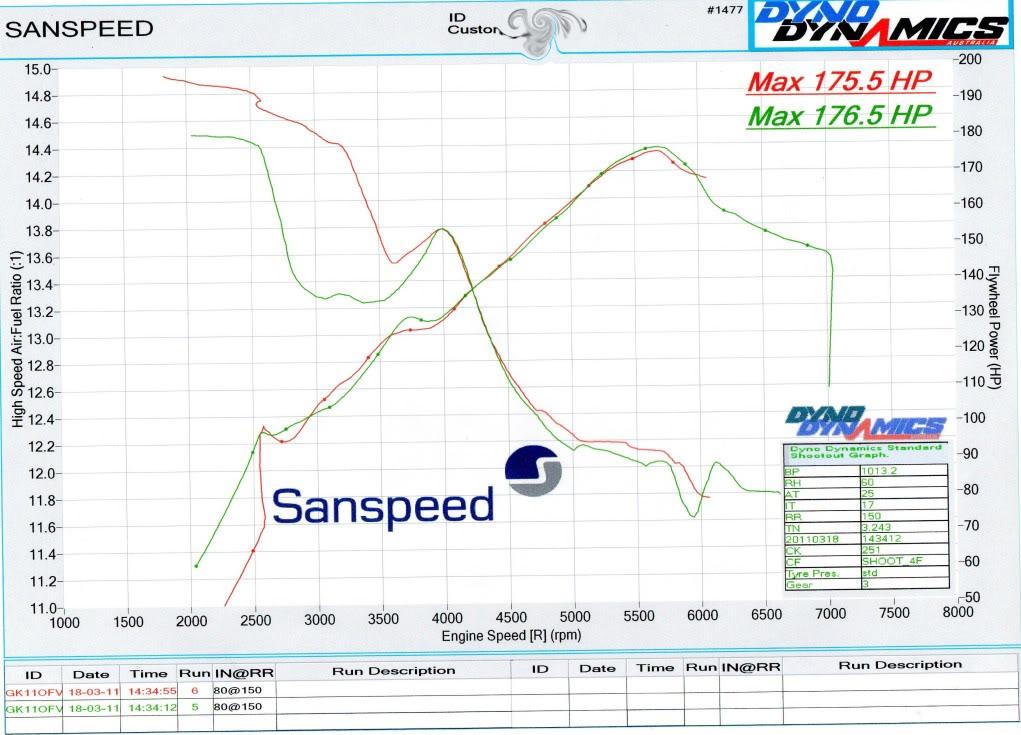Click the 130 HP tick on power axis
This screenshot has height=735, width=1021.
point(972,311)
